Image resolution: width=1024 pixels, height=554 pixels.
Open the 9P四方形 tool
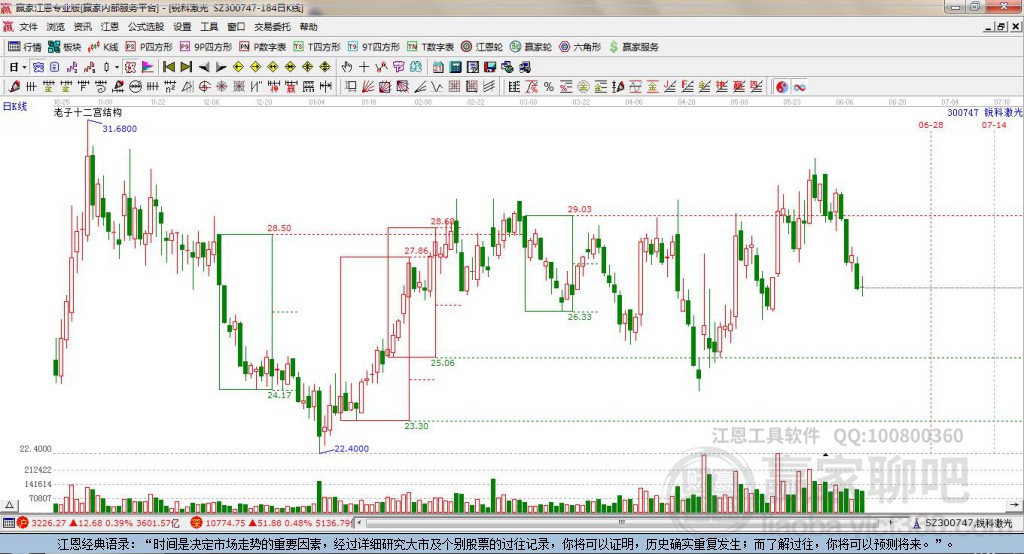(206, 46)
